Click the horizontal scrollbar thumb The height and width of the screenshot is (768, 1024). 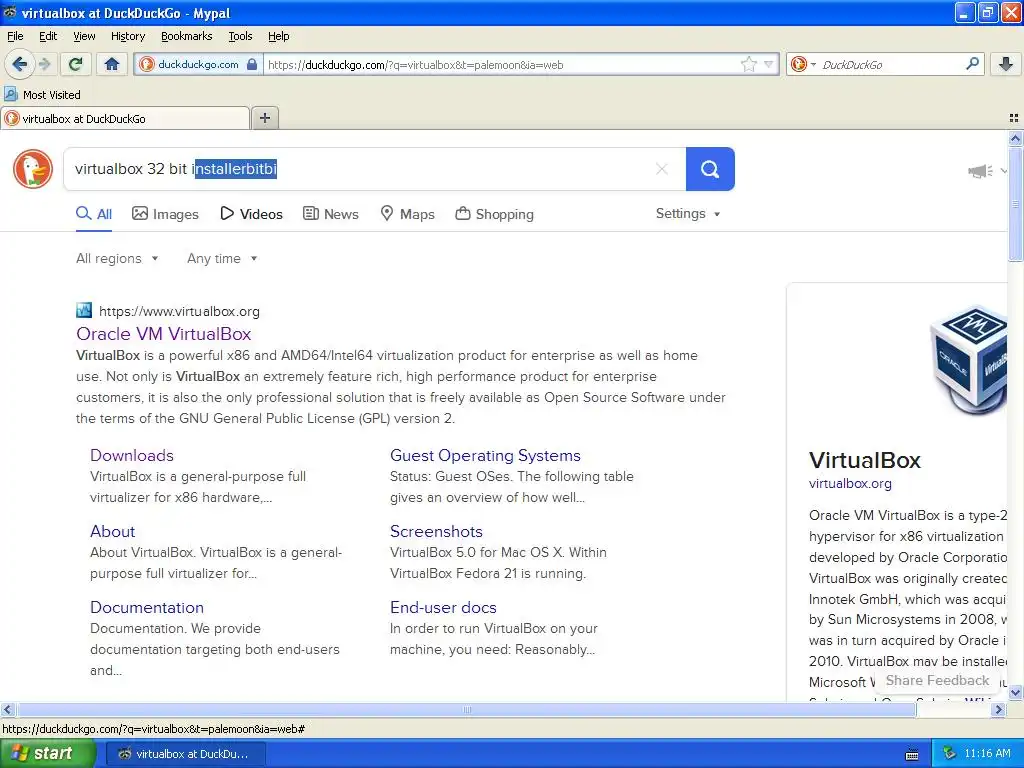click(466, 709)
